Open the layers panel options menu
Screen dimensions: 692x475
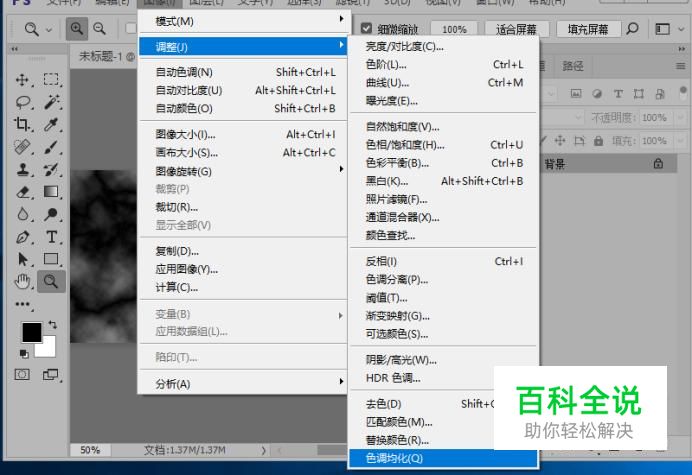coord(681,66)
